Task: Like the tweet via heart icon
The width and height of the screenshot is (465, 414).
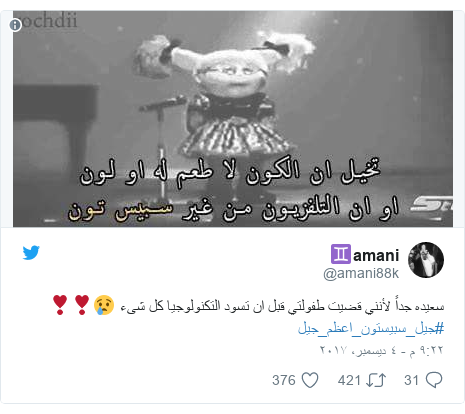Action: click(310, 380)
